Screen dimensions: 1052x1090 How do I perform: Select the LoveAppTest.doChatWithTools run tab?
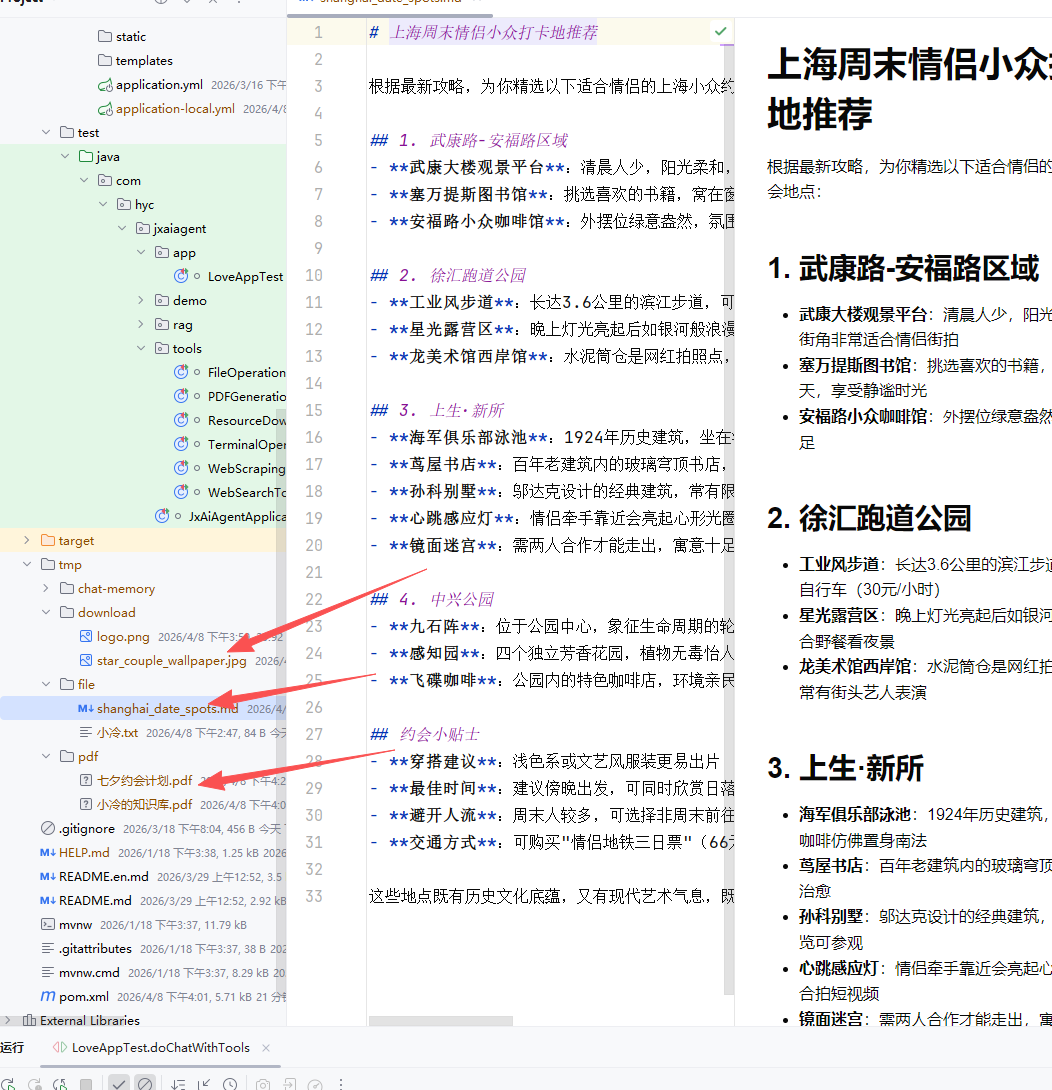(161, 1048)
